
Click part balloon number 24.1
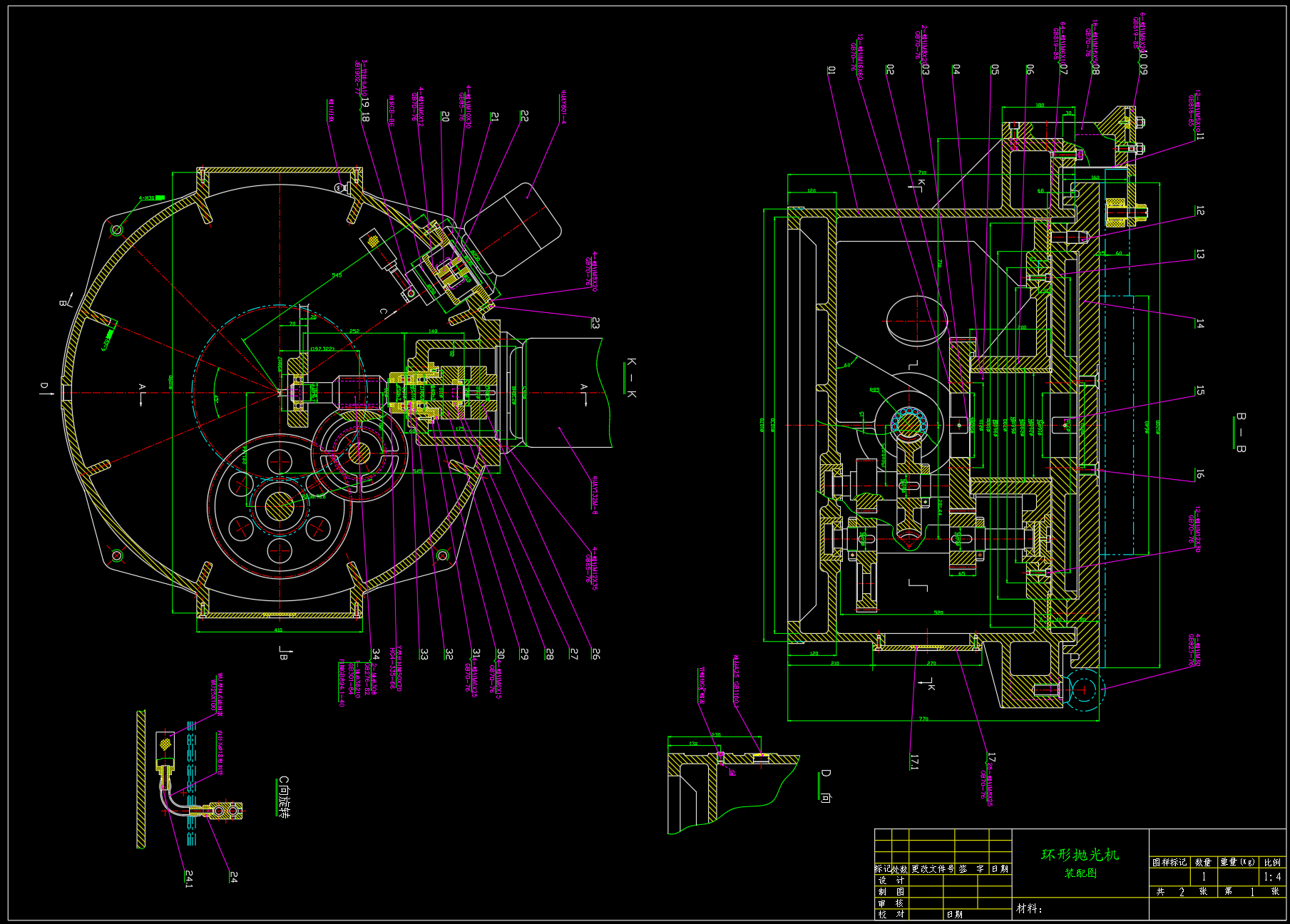(189, 878)
